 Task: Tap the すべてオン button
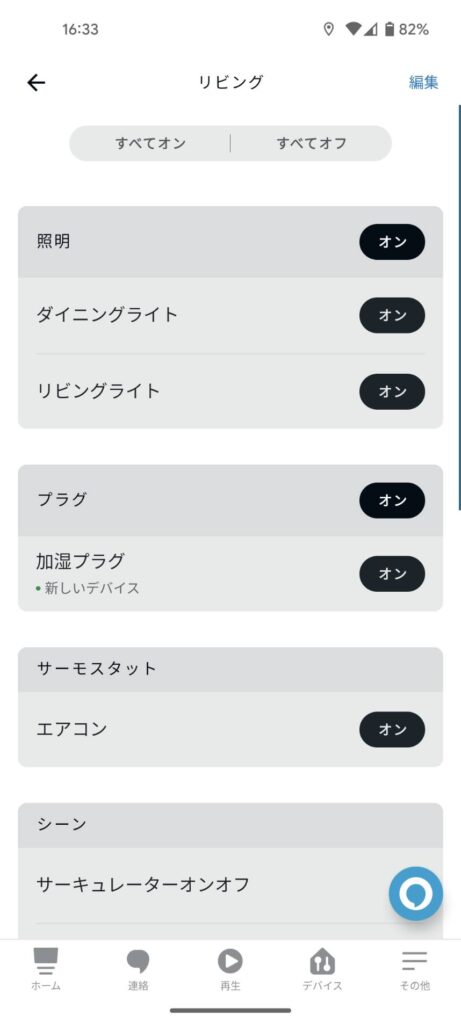click(150, 143)
